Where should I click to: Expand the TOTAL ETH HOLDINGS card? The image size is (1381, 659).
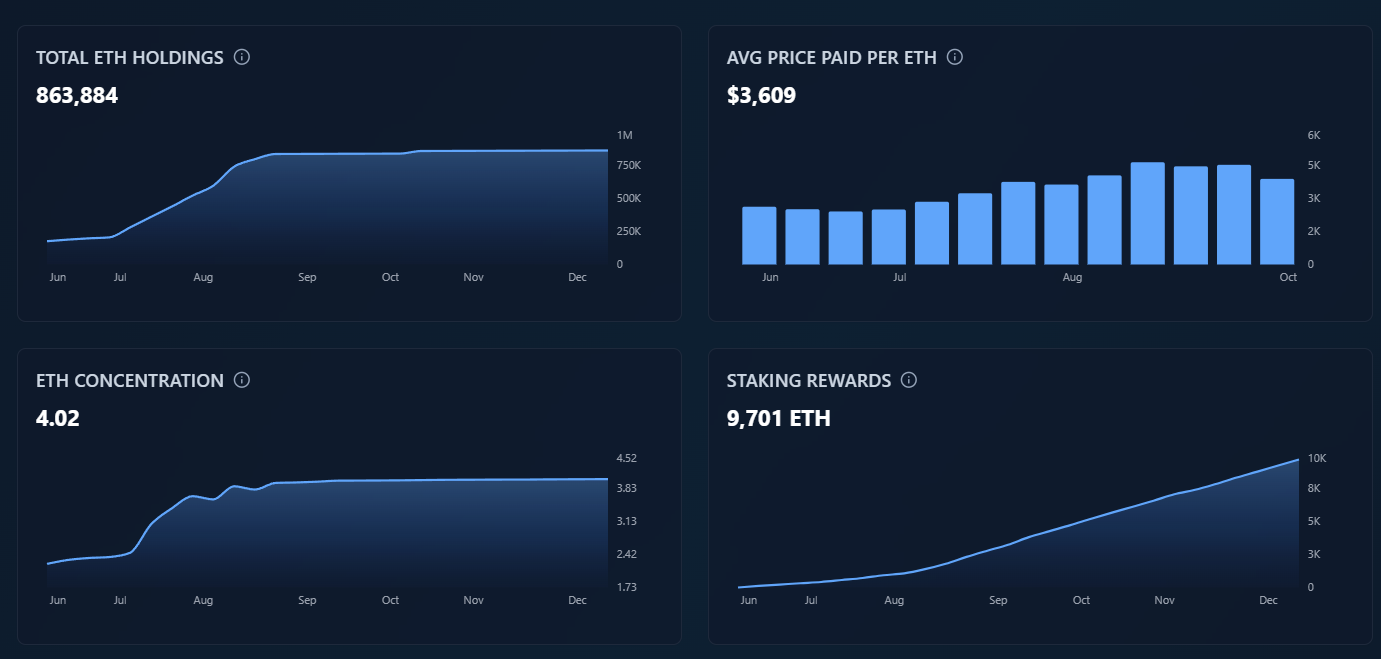click(347, 172)
